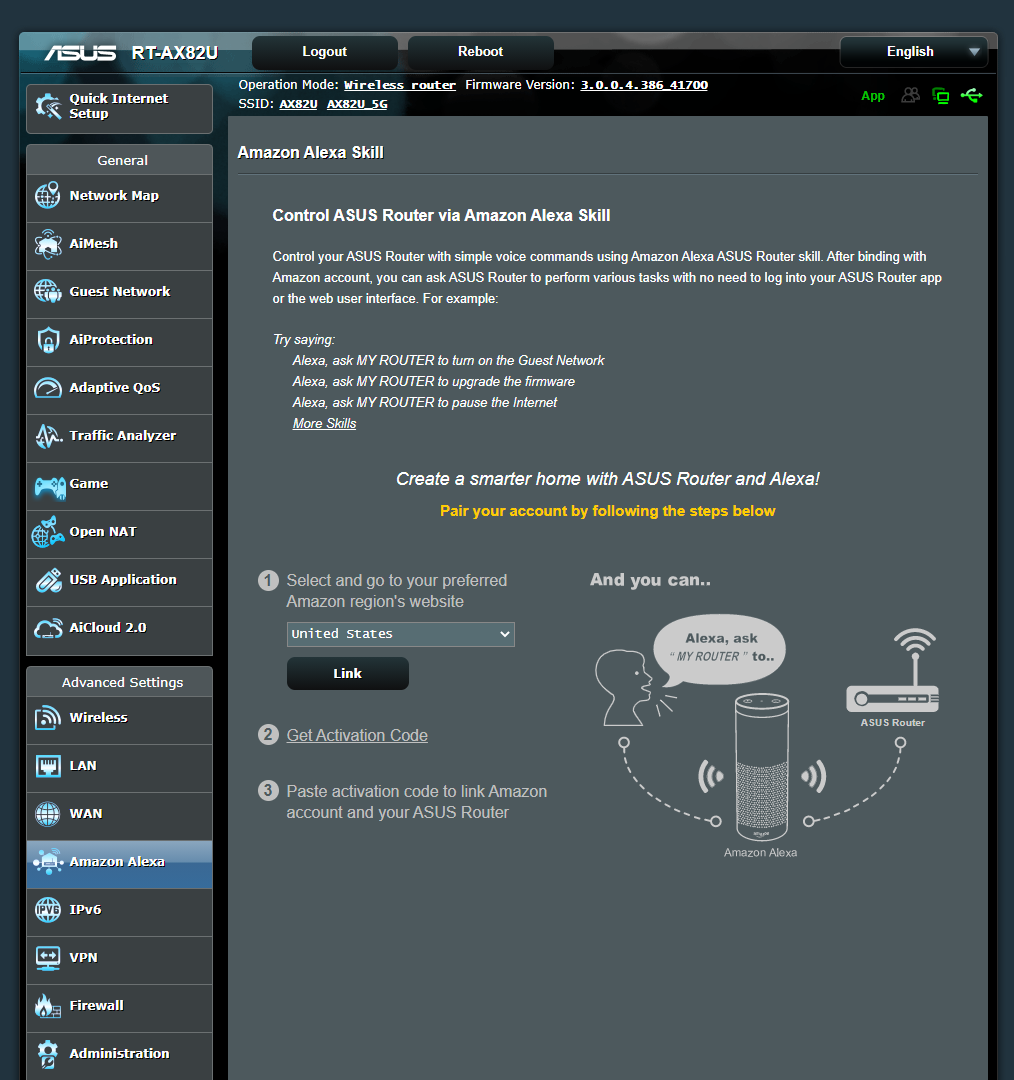Click the Amazon Alexa speaker illustration
This screenshot has width=1014, height=1080.
pyautogui.click(x=762, y=767)
